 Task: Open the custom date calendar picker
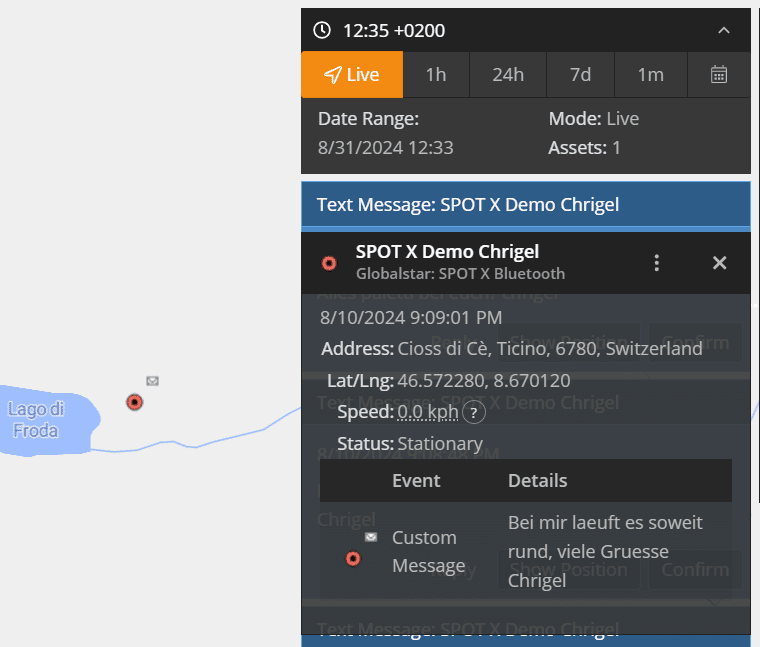(x=719, y=75)
